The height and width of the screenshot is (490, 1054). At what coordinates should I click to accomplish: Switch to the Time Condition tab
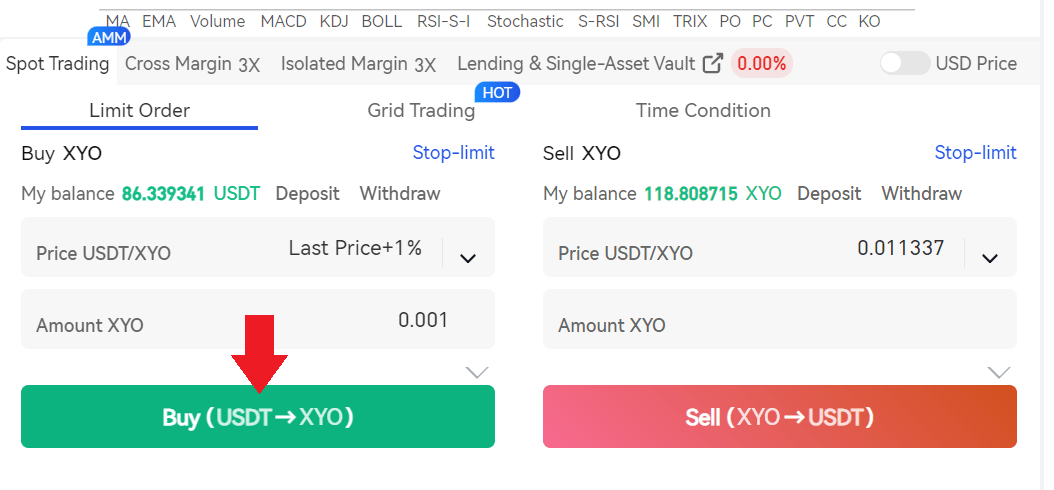(703, 110)
